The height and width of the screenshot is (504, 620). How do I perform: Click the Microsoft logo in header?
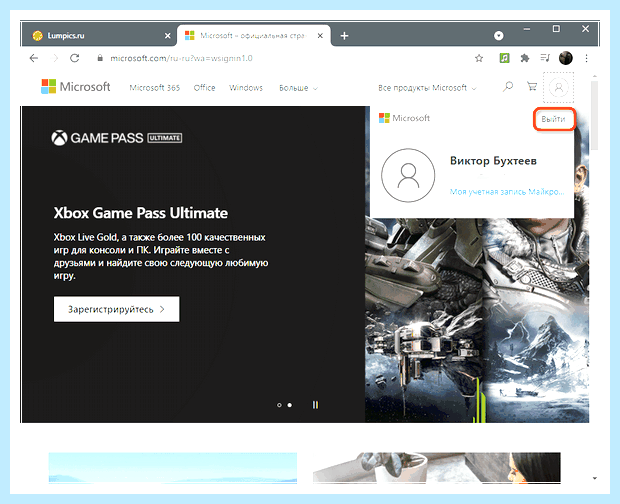coord(76,86)
